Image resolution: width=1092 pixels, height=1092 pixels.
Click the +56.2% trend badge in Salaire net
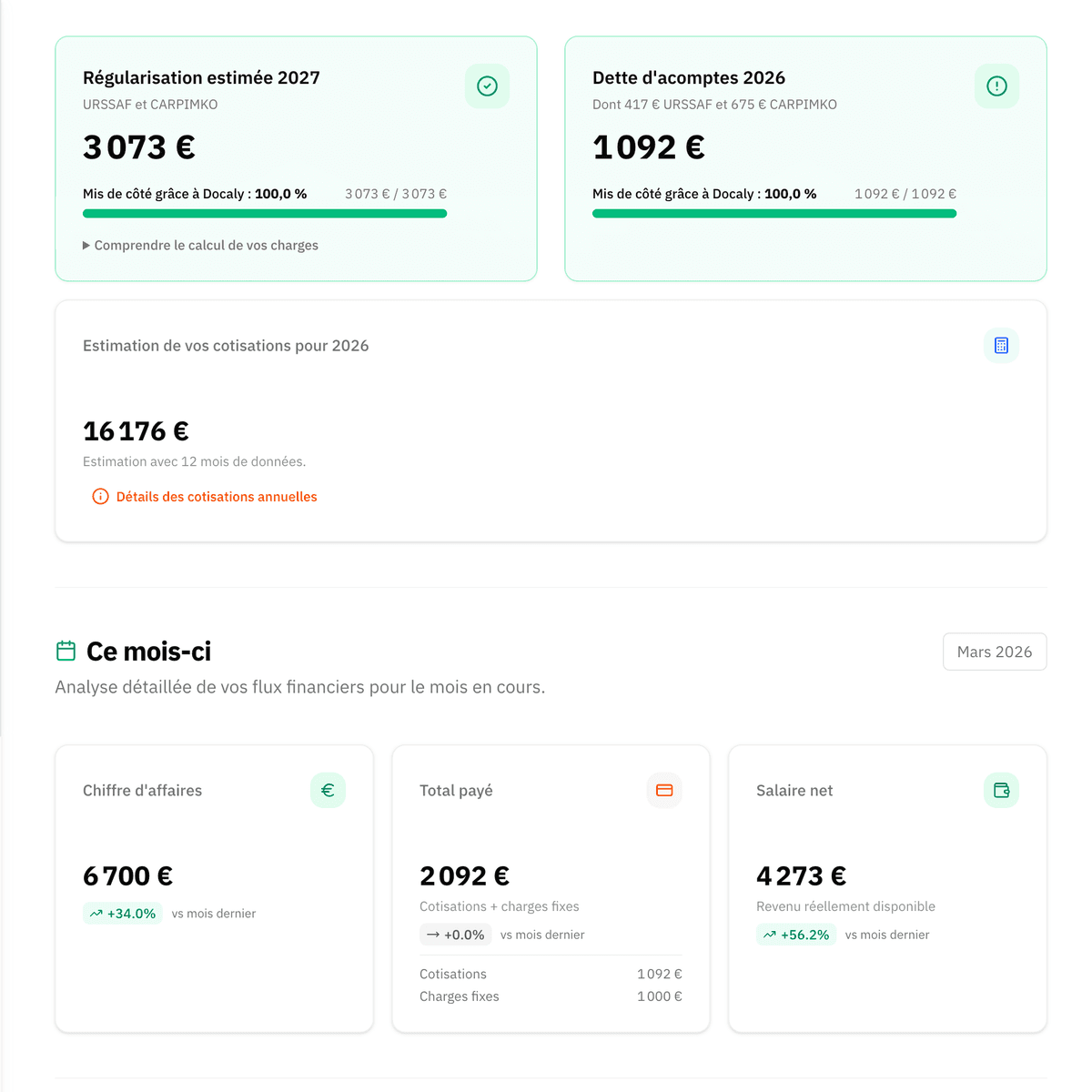[x=796, y=935]
